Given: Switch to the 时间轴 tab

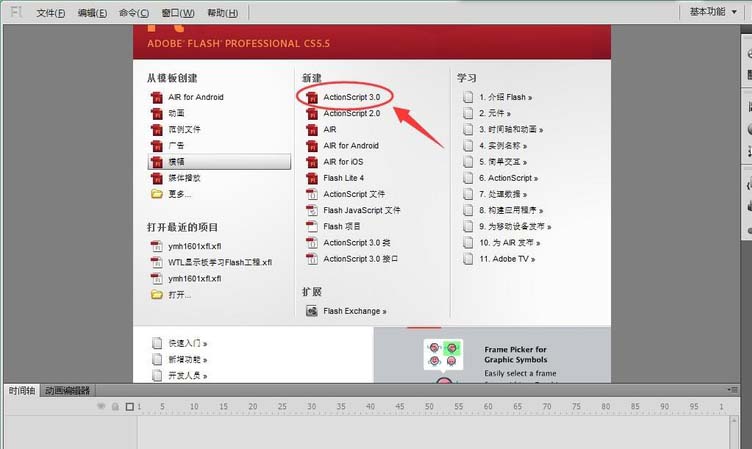Looking at the screenshot, I should pos(22,390).
